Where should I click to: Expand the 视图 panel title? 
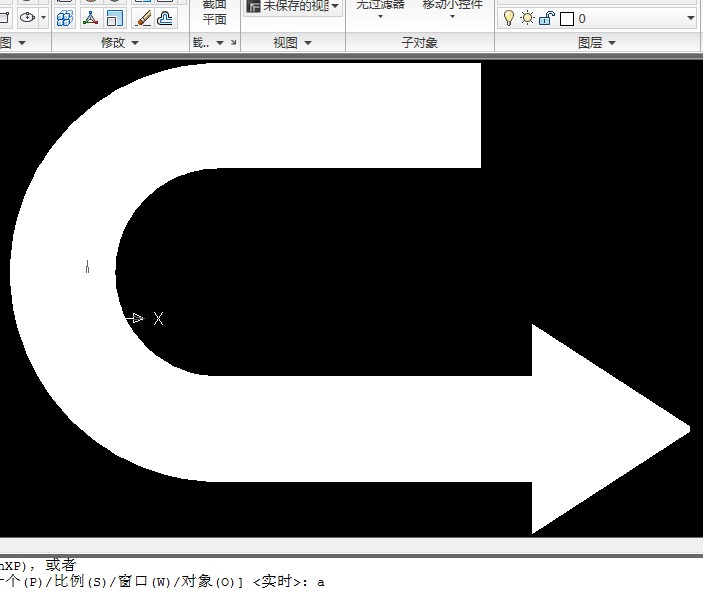tap(292, 43)
